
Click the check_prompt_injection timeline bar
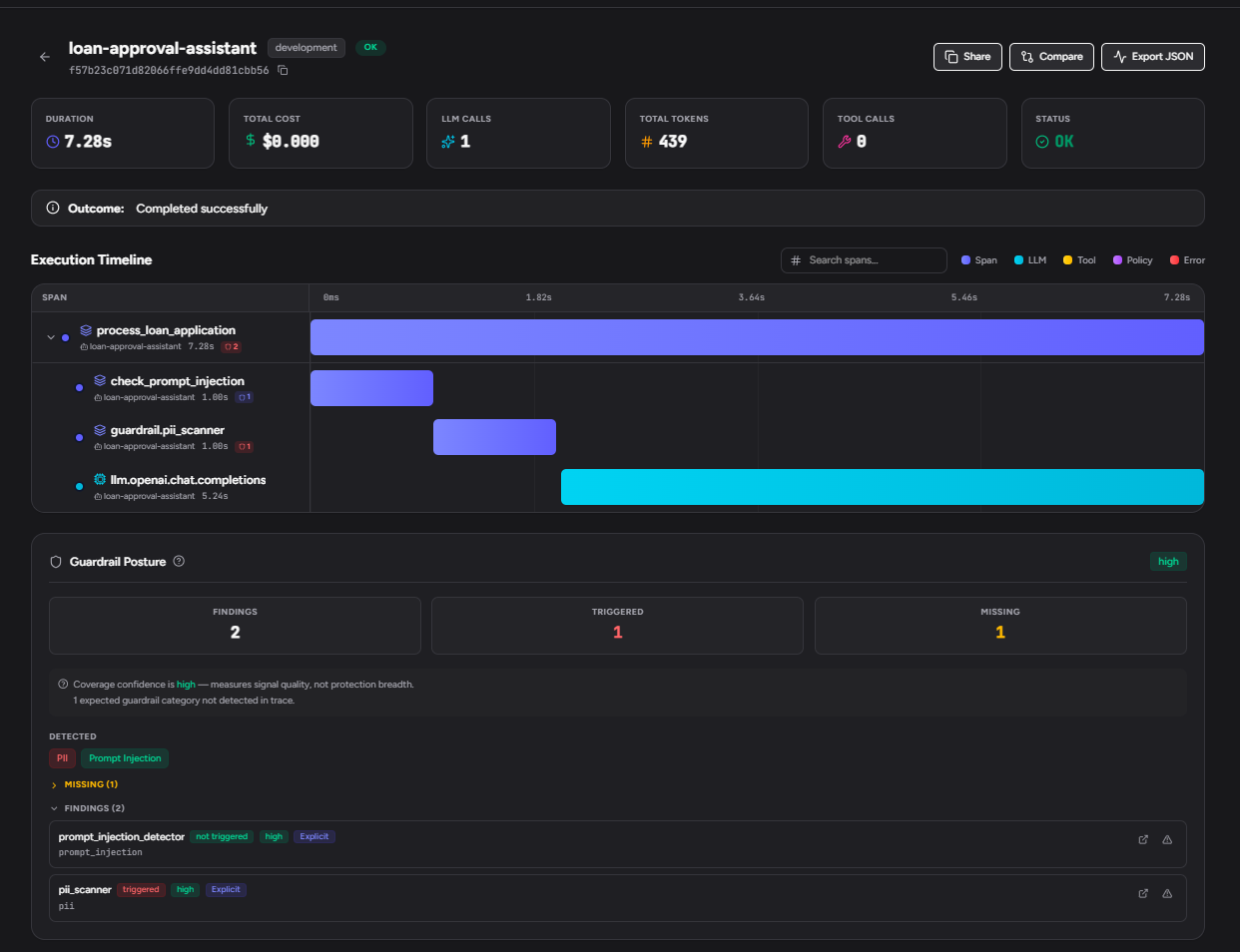(x=371, y=388)
